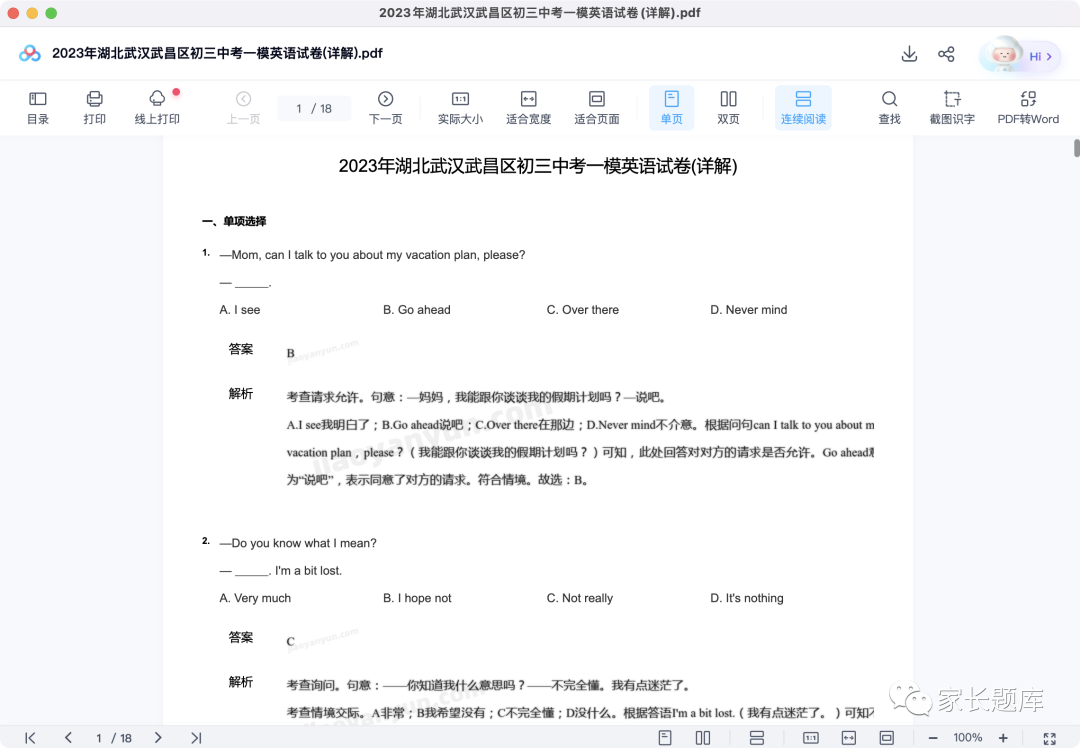Click the share icon in header

pos(946,54)
